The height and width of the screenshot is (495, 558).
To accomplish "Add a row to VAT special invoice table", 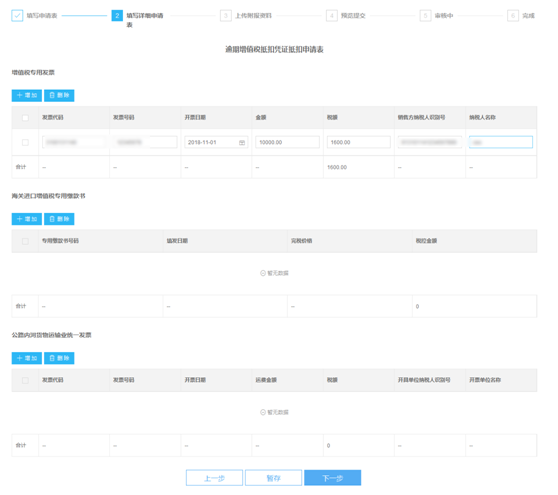I will (x=27, y=95).
